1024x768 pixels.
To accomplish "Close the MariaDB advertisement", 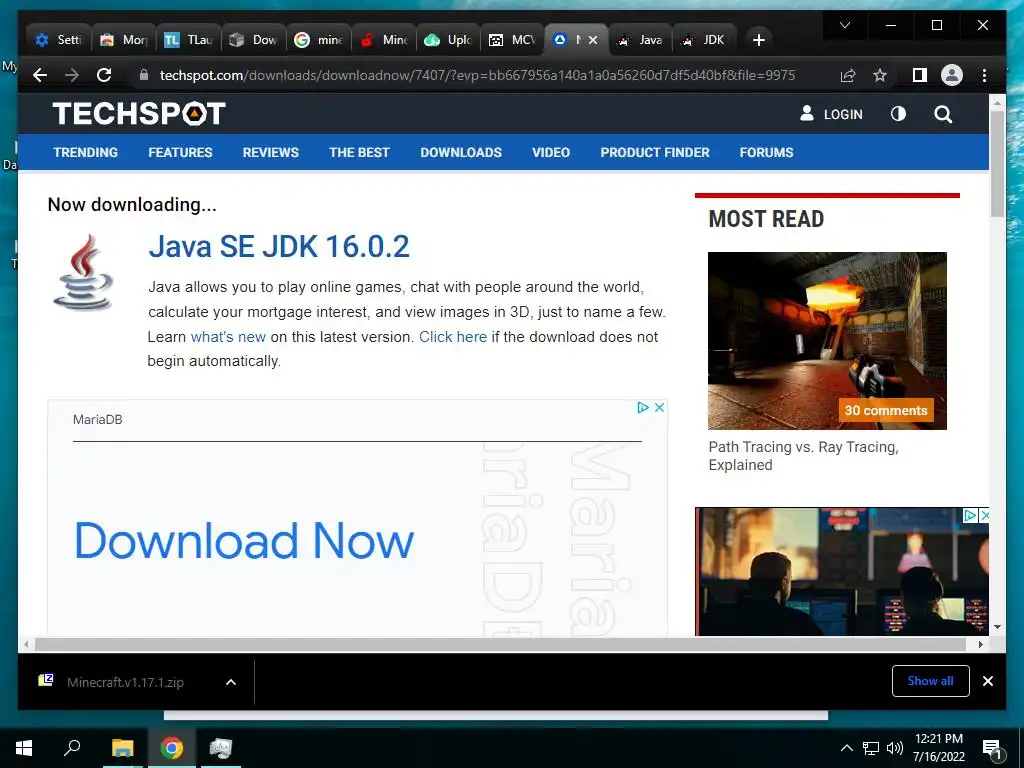I will coord(660,407).
